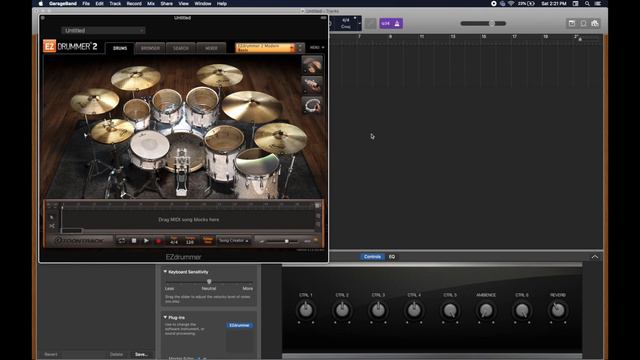Open the Track menu
This screenshot has width=640, height=360.
(x=115, y=3)
